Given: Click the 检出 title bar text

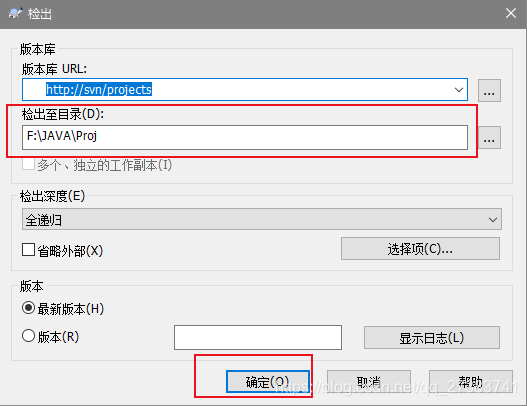Looking at the screenshot, I should point(40,14).
